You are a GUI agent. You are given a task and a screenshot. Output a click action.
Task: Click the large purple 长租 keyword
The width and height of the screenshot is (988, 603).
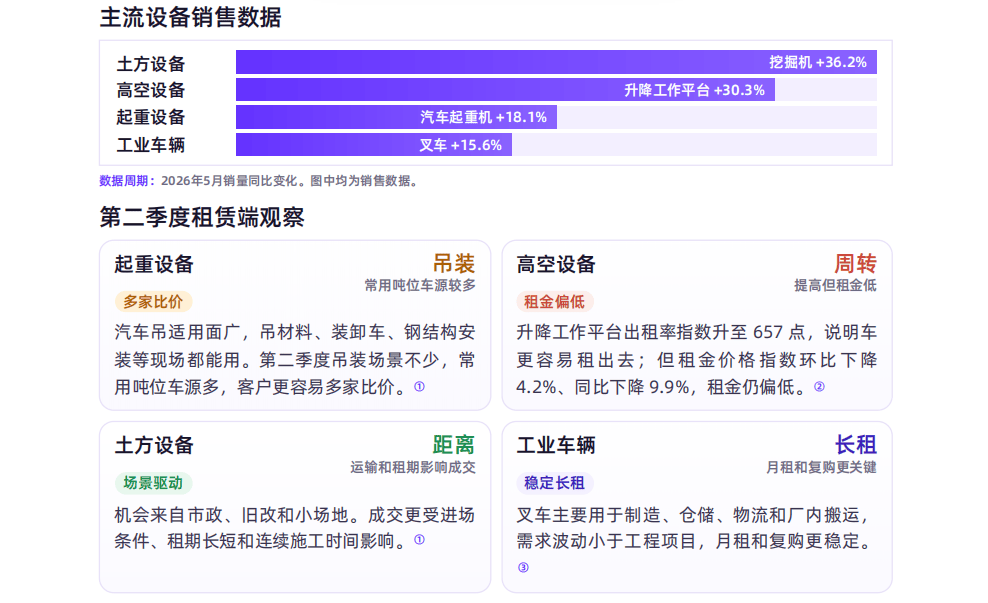click(855, 445)
